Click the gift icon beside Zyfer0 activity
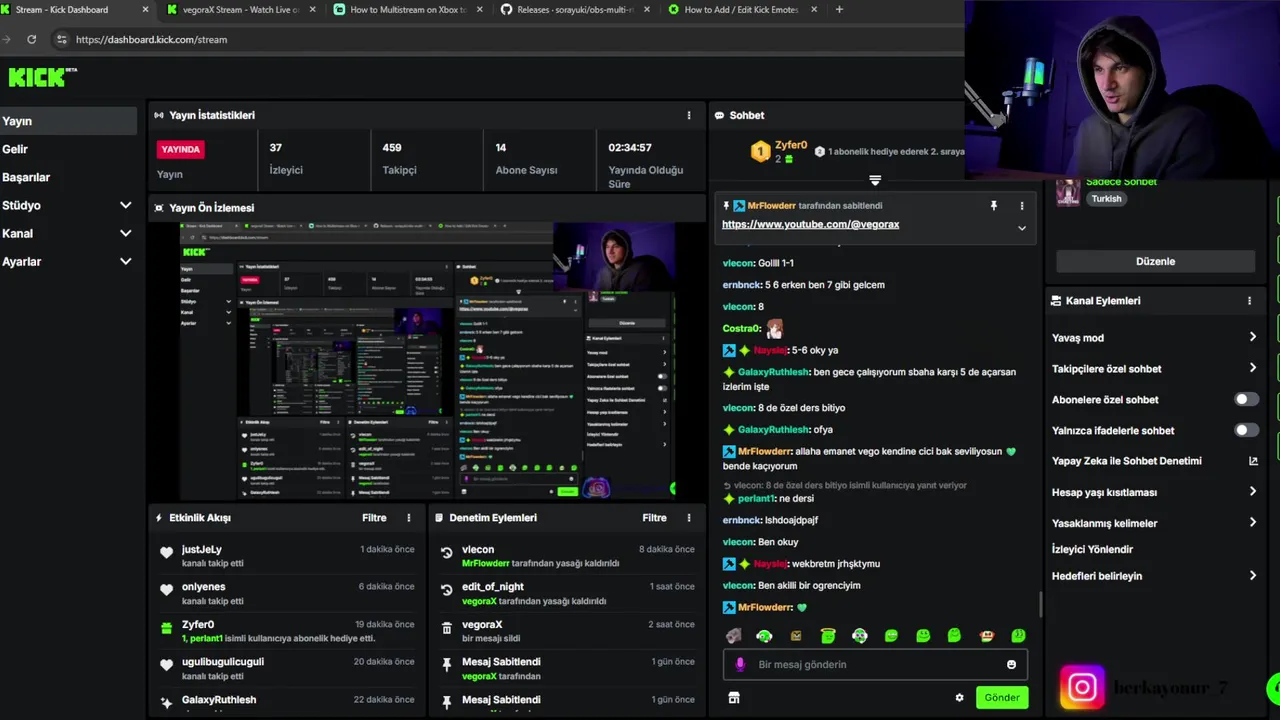Image resolution: width=1280 pixels, height=720 pixels. click(167, 628)
